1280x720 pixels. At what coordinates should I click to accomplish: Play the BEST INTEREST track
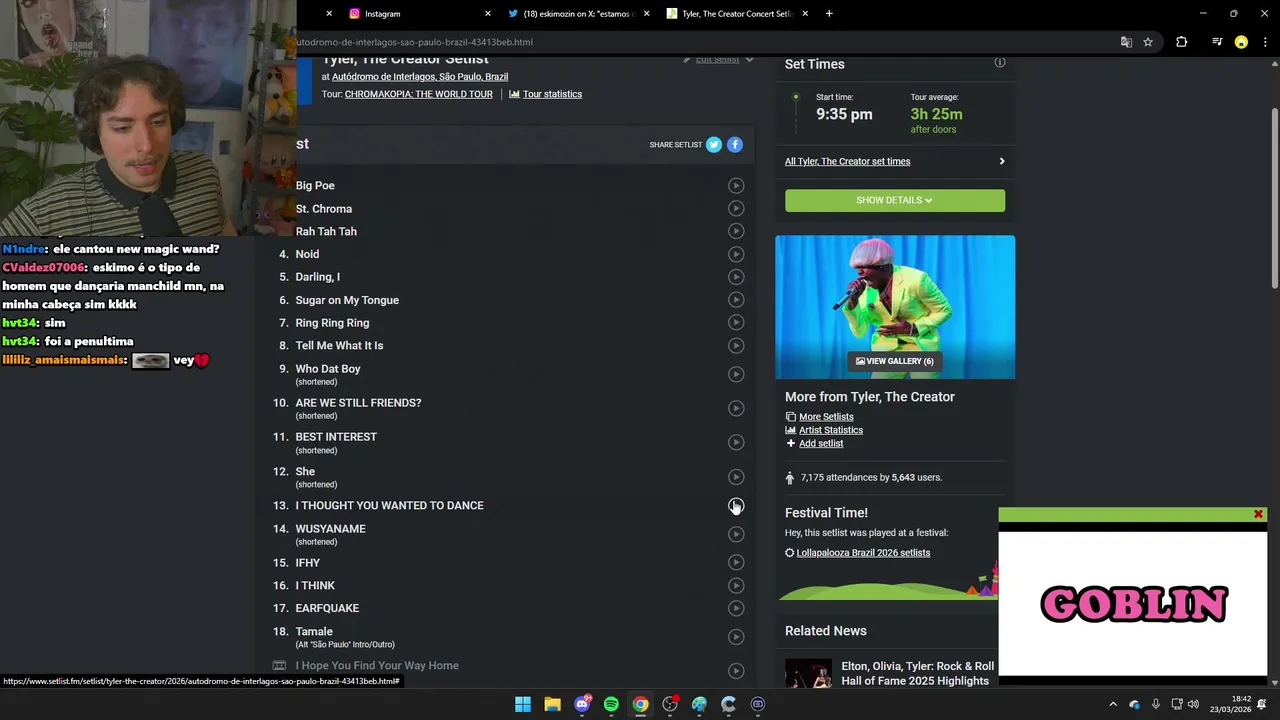(x=736, y=442)
